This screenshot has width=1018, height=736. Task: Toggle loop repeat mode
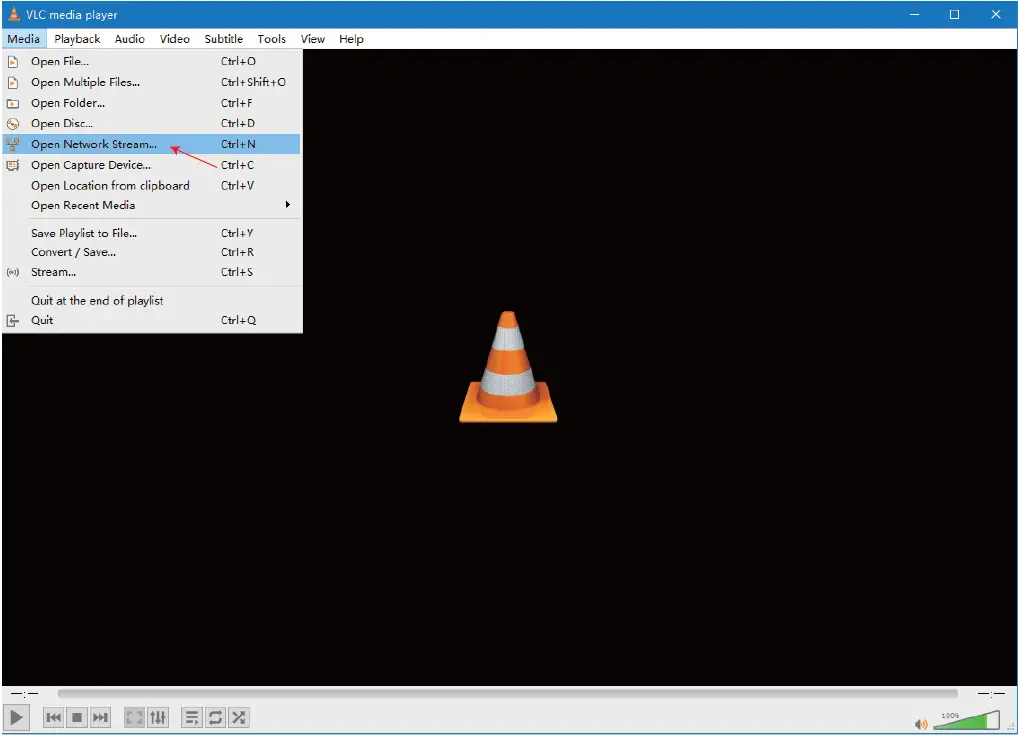tap(215, 717)
